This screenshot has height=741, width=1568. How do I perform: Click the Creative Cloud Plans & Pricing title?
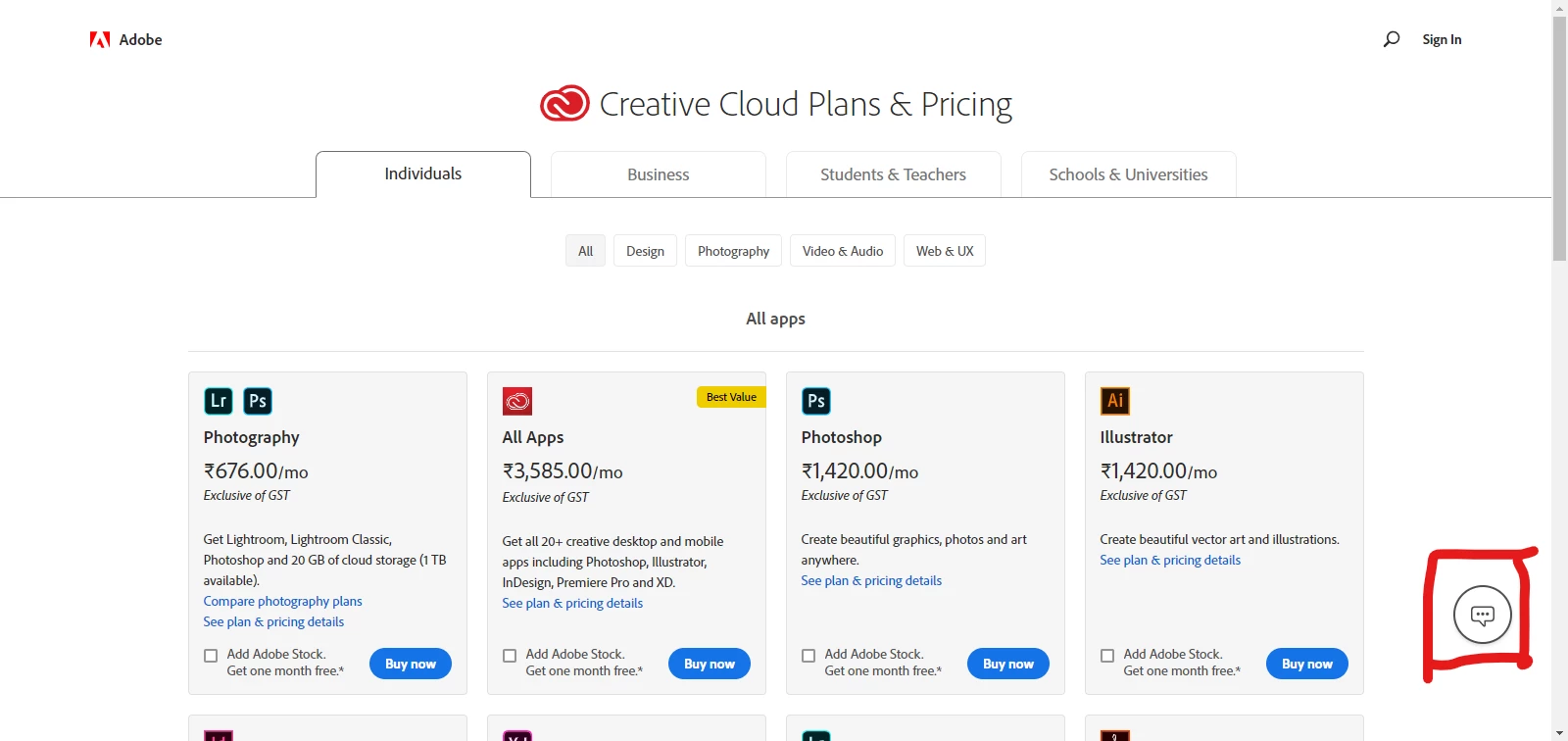tap(806, 104)
